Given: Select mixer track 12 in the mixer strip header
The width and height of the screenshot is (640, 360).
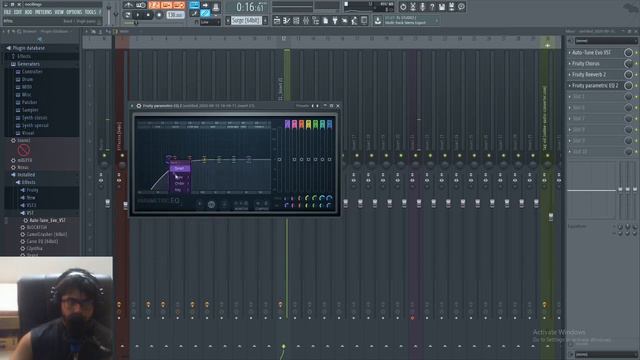Looking at the screenshot, I should pyautogui.click(x=283, y=39).
